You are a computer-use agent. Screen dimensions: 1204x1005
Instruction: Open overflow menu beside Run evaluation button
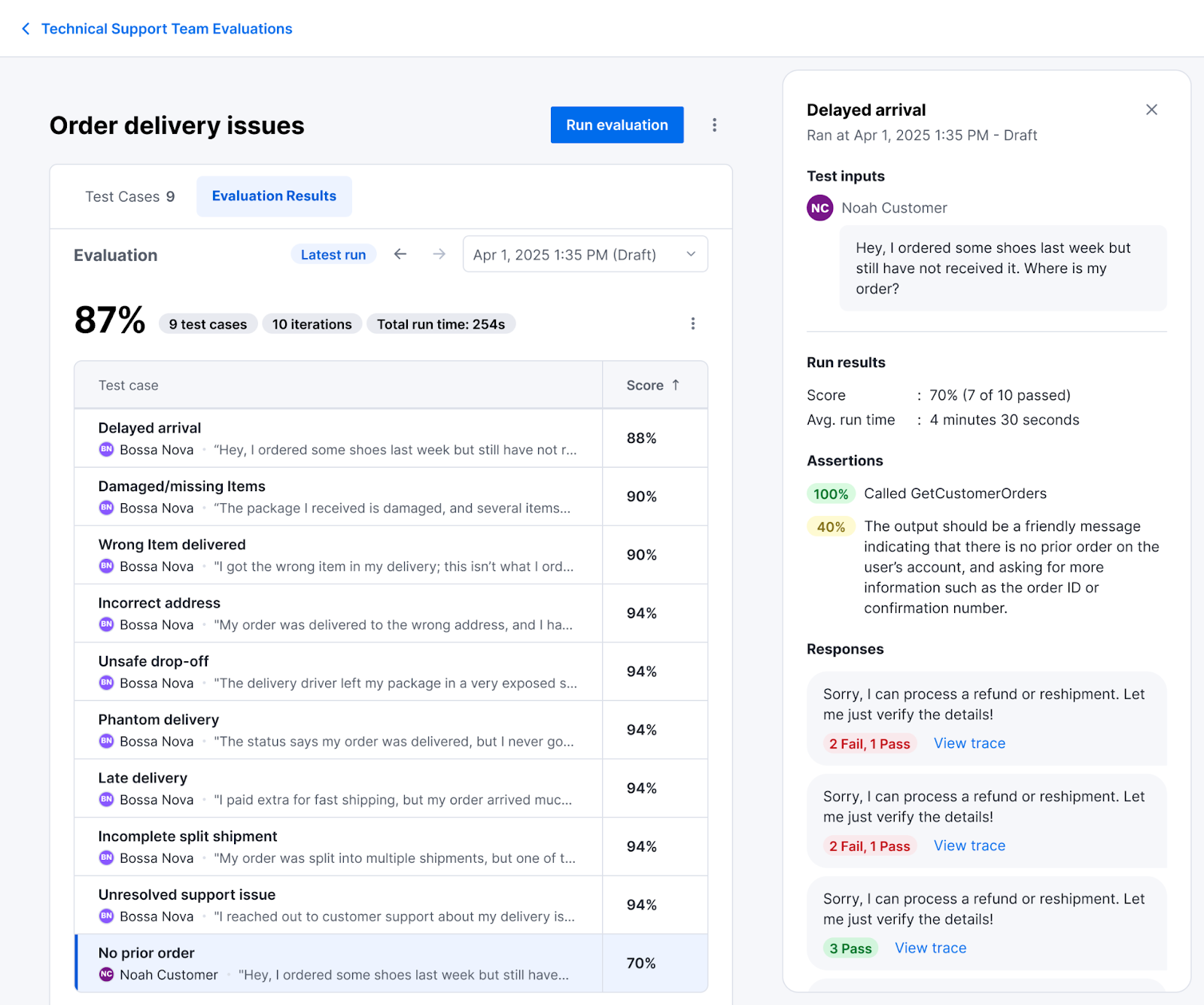(713, 125)
